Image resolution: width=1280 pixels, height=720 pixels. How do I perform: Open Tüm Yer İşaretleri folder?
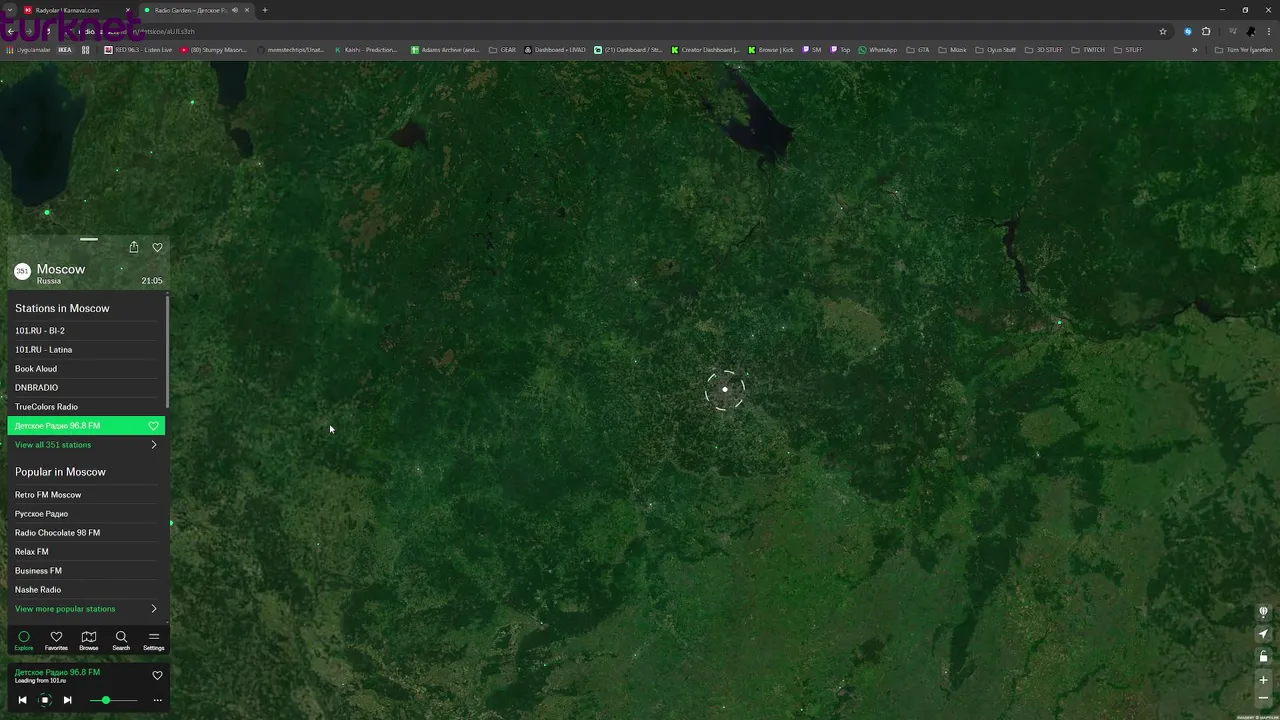1243,50
